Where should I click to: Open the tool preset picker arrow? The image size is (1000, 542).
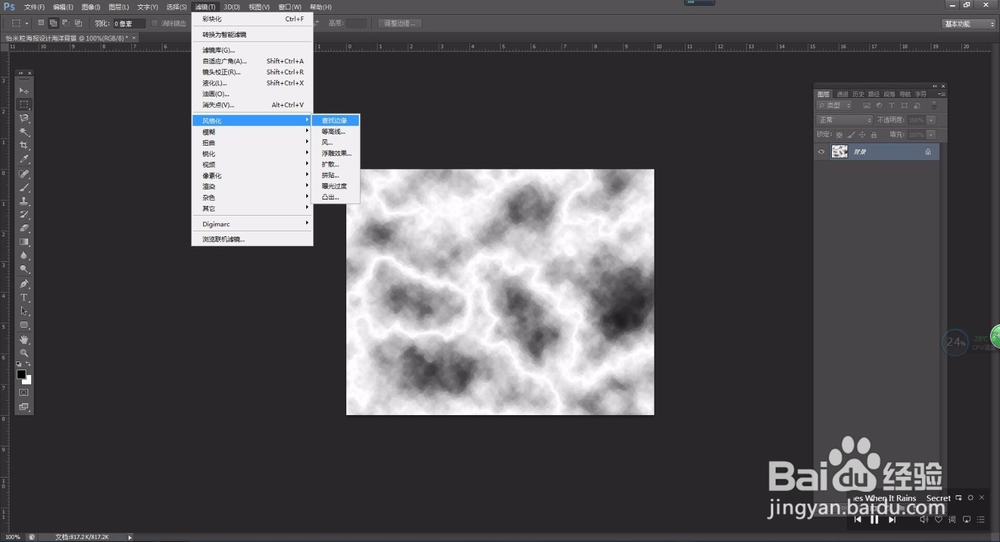point(27,24)
